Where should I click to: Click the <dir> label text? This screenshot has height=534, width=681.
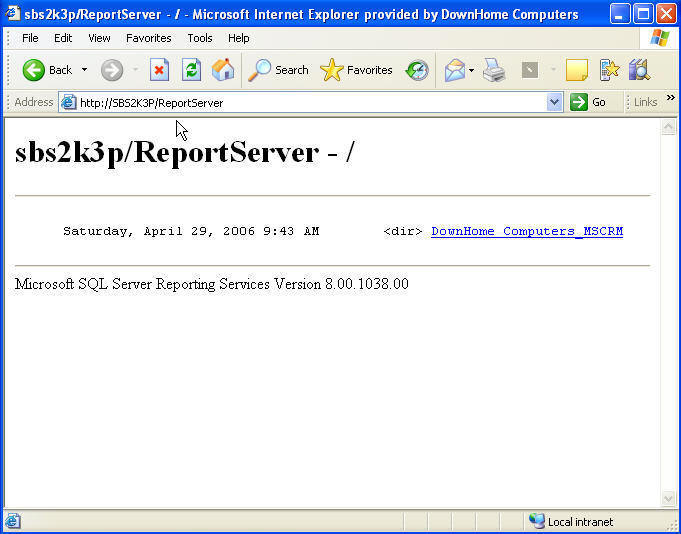tap(403, 231)
